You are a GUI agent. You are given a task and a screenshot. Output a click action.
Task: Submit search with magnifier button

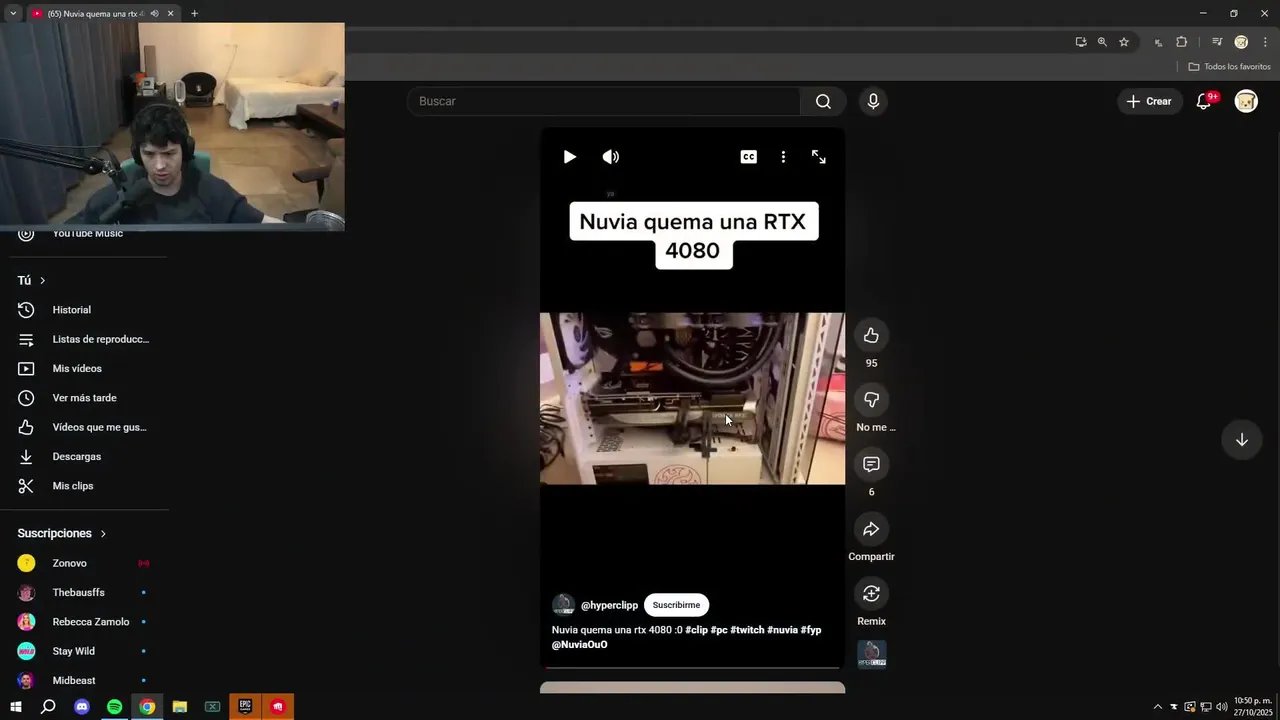tap(823, 101)
